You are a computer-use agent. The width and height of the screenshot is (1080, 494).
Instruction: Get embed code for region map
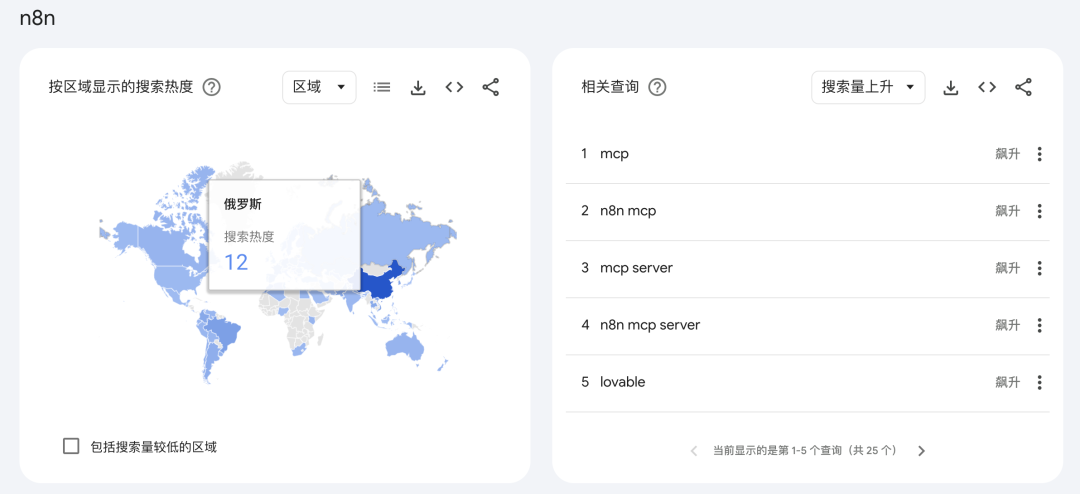coord(454,88)
